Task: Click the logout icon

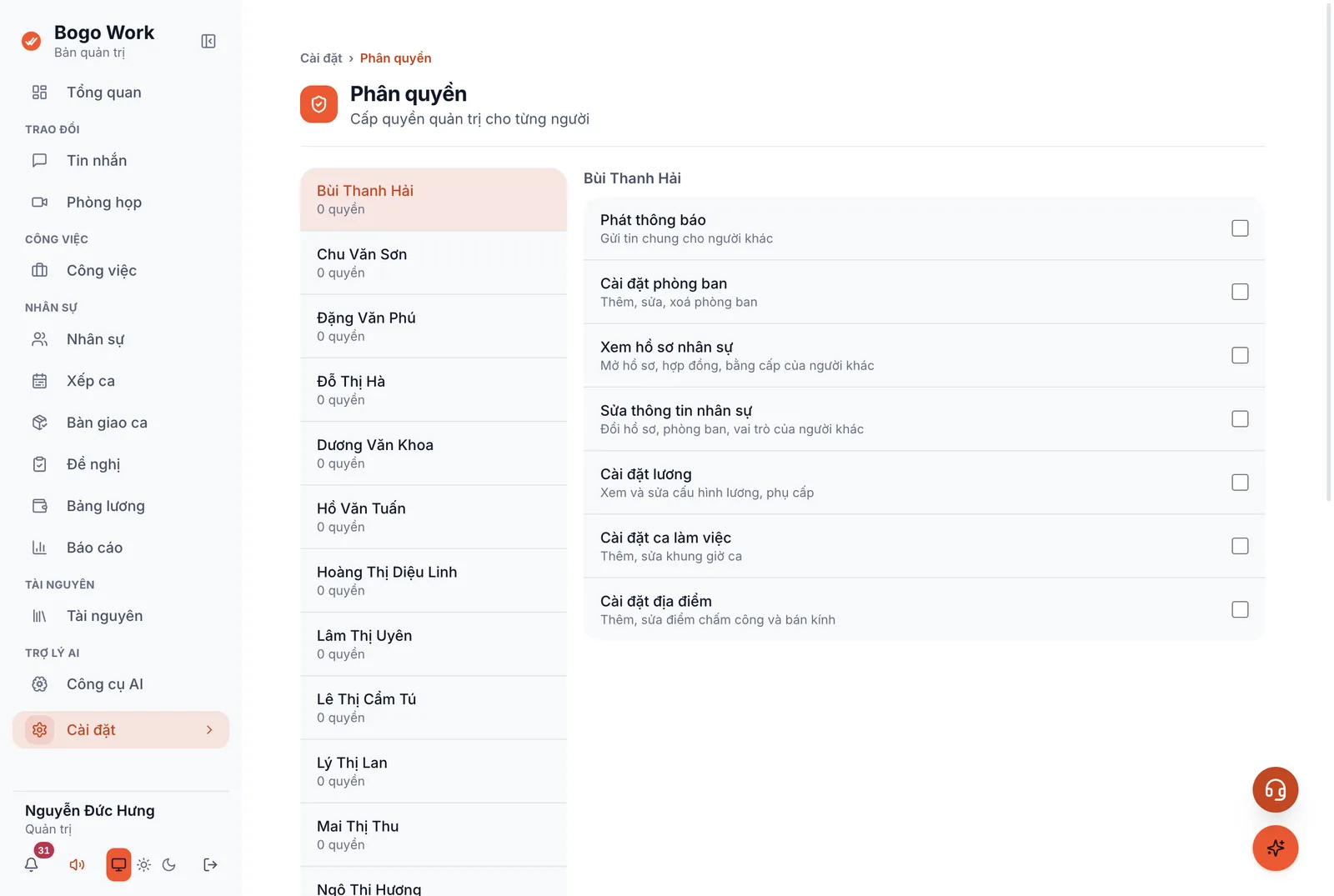Action: point(210,864)
